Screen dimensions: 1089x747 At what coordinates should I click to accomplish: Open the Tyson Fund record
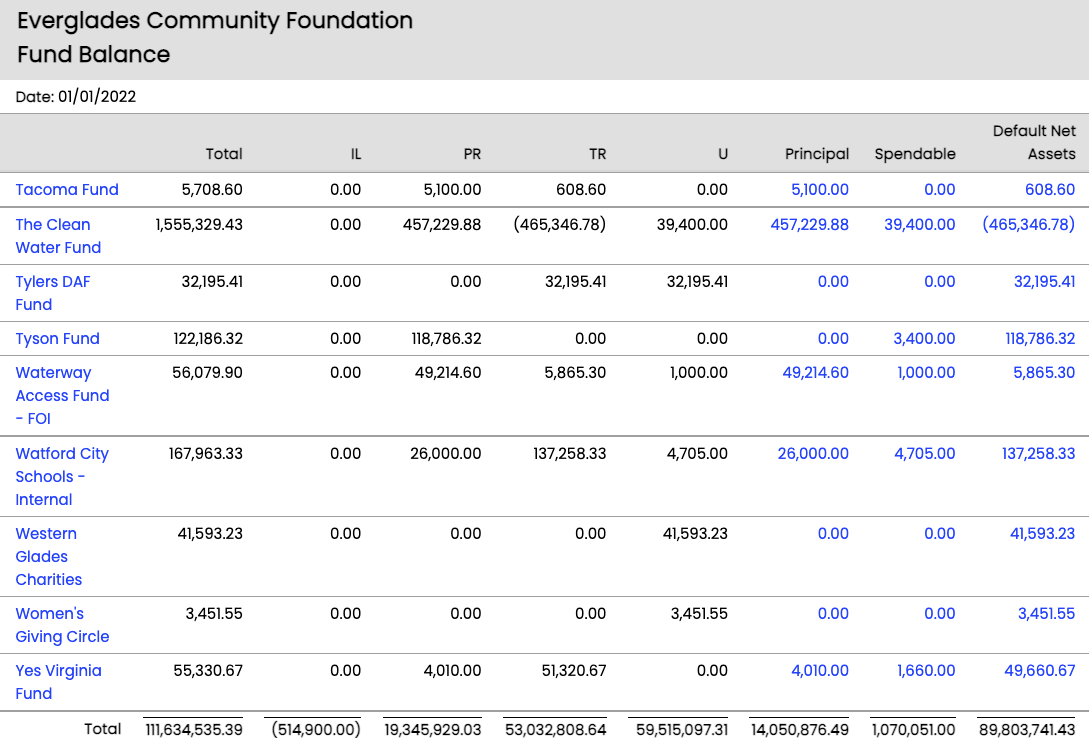coord(57,338)
